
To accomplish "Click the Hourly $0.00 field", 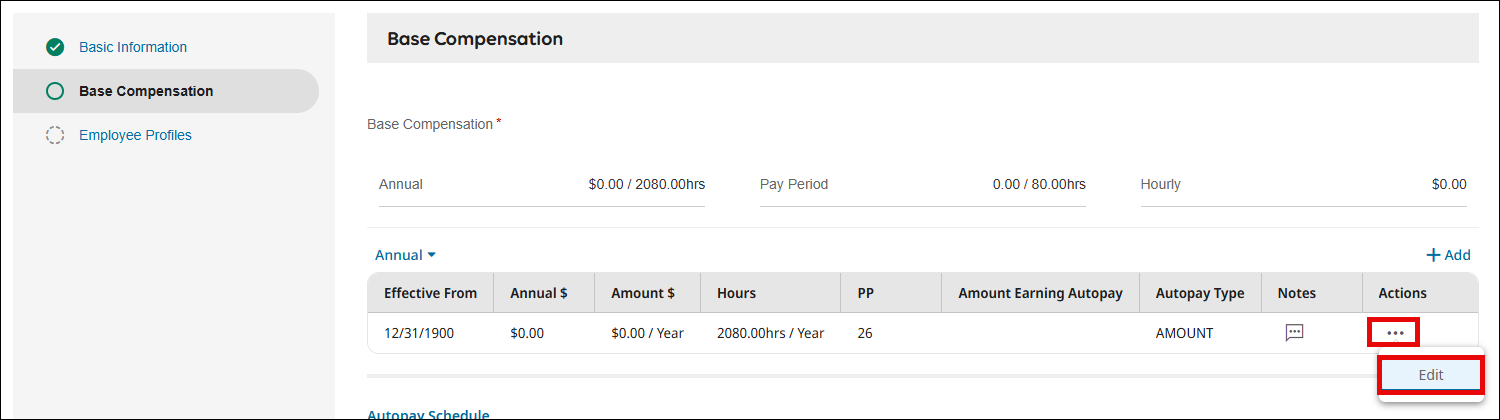I will 1303,185.
